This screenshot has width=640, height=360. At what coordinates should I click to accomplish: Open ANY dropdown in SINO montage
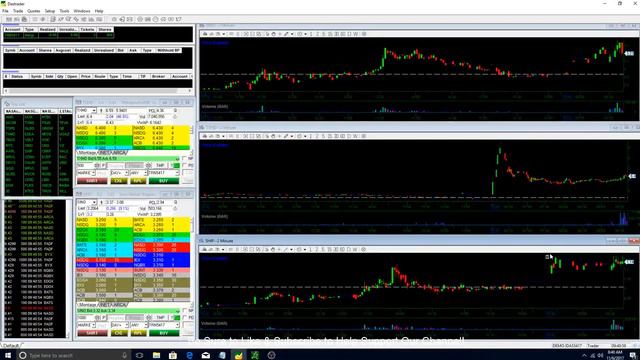coord(145,325)
